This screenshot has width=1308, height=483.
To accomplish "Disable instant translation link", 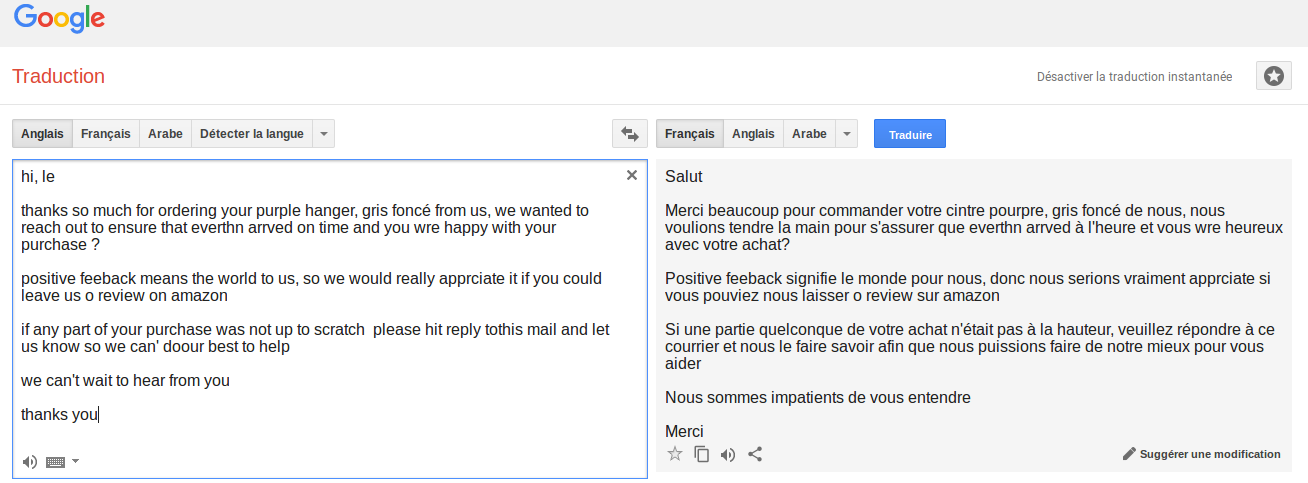I will coord(1134,76).
